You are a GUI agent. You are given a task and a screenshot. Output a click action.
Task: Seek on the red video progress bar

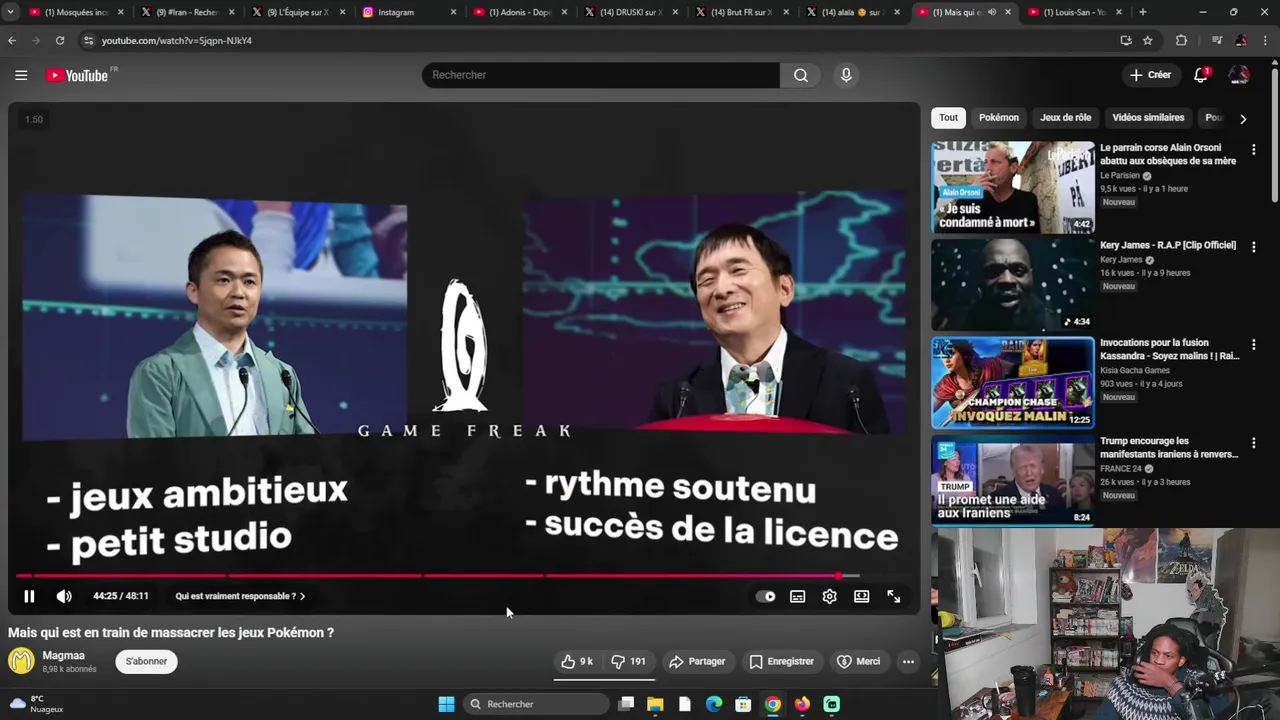437,576
